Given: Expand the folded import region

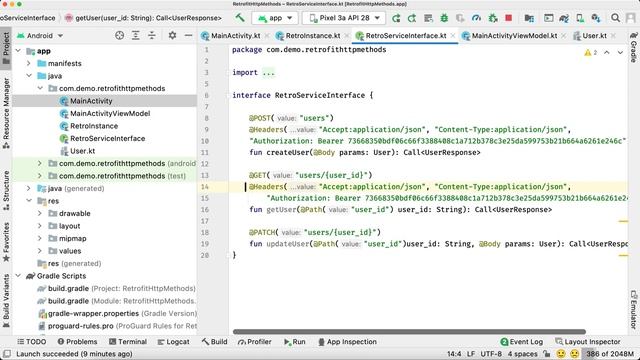Looking at the screenshot, I should point(269,73).
